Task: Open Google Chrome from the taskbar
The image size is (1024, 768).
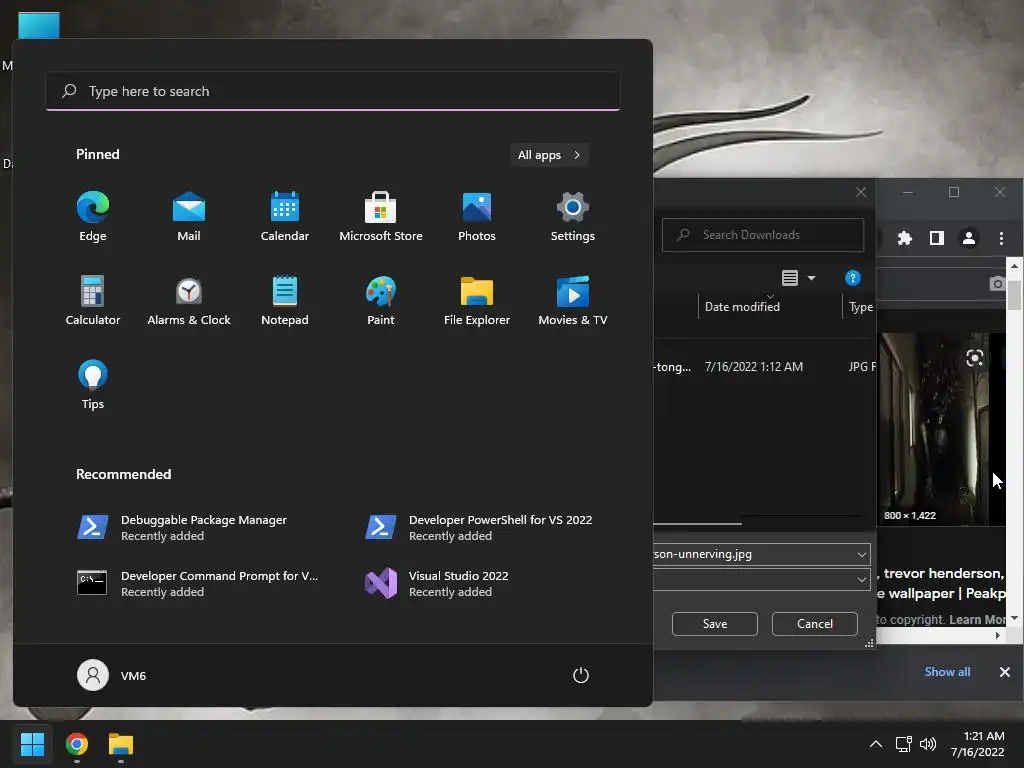Action: [77, 744]
